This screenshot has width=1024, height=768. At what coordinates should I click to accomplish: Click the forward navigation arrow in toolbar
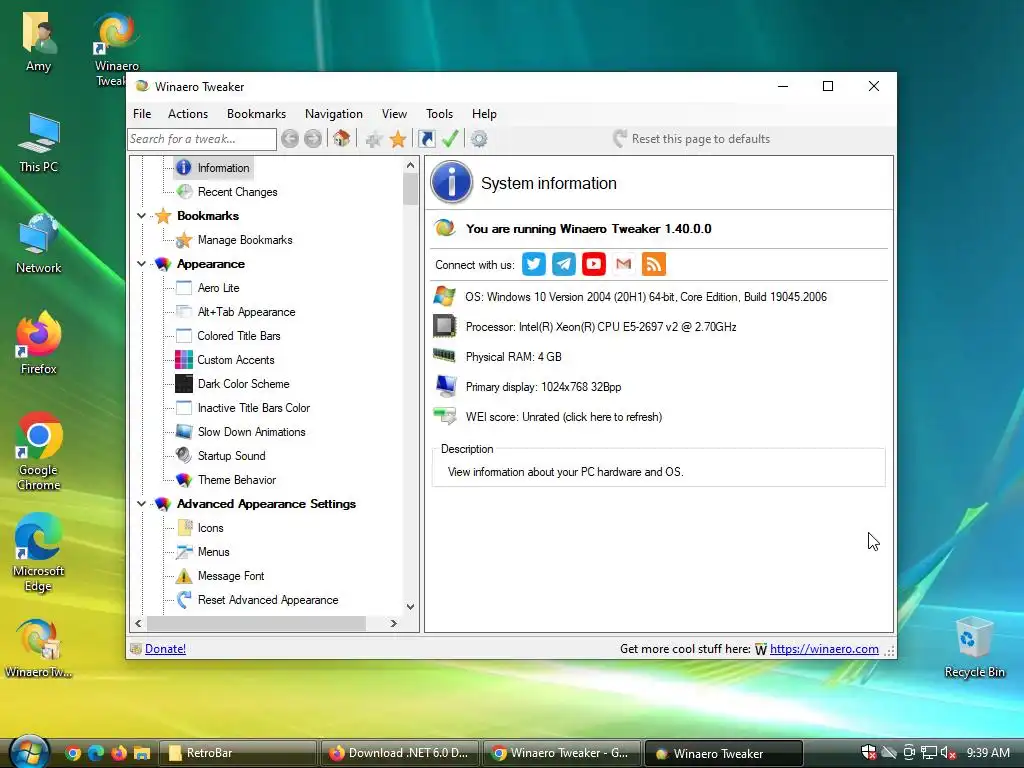[313, 138]
